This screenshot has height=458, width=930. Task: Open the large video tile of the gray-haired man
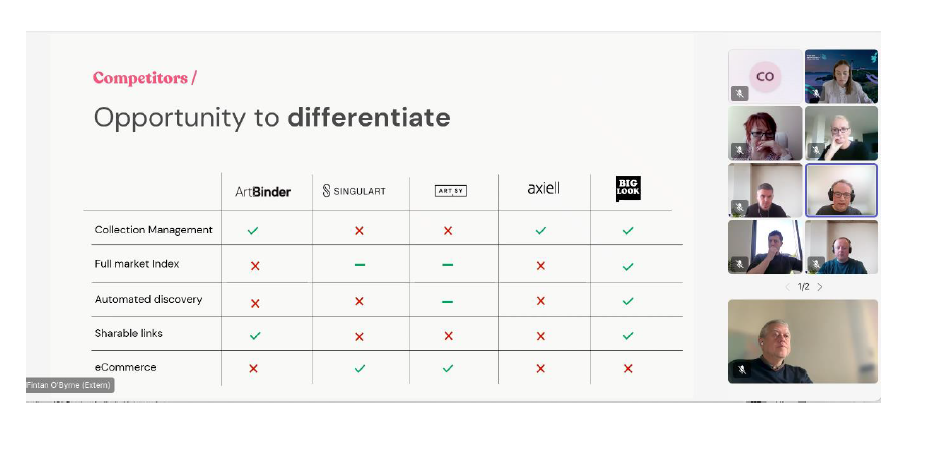coord(803,340)
